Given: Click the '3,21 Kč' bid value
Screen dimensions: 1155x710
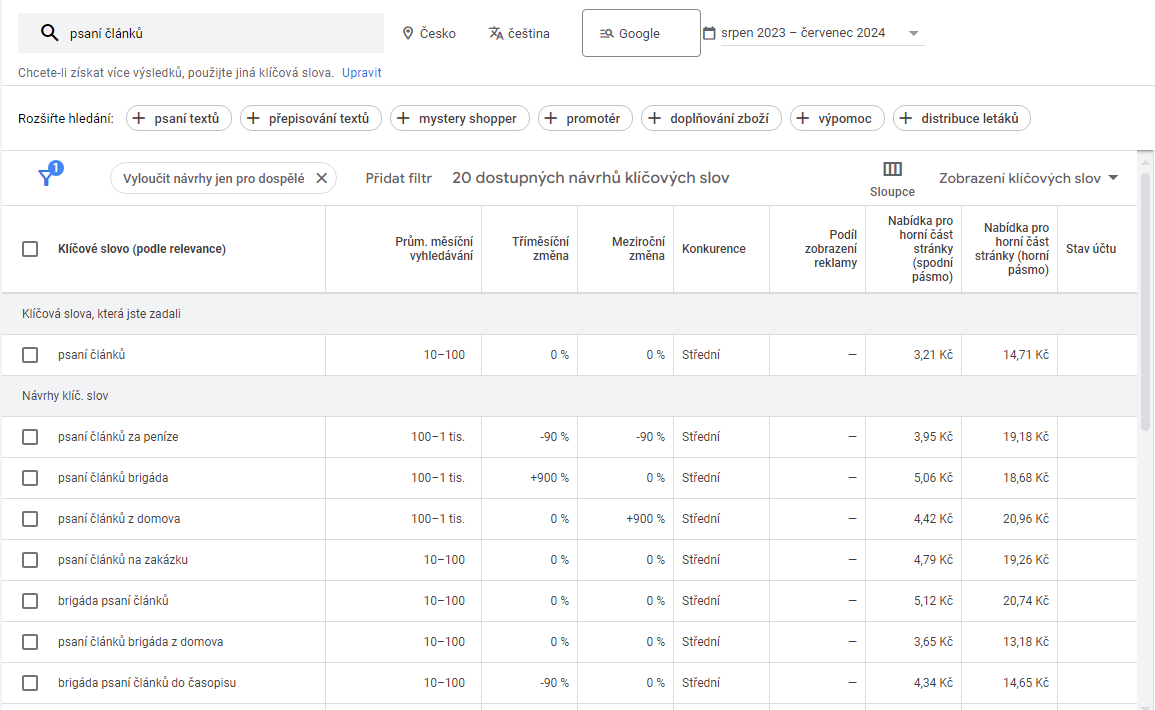Looking at the screenshot, I should tap(933, 355).
